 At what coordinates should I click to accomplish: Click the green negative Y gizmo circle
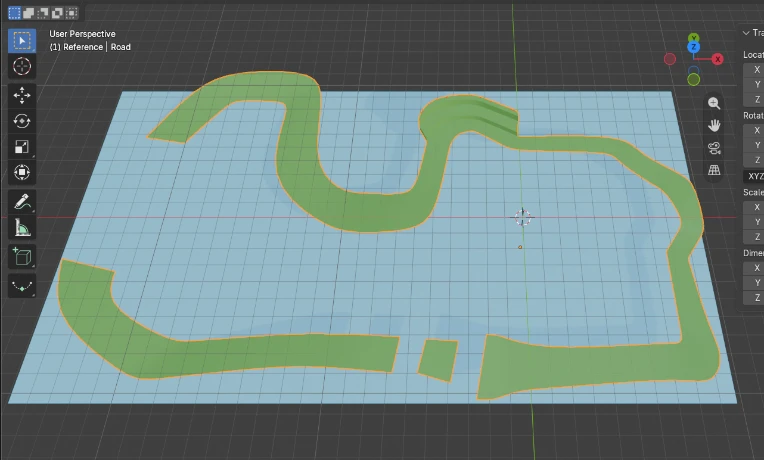pyautogui.click(x=693, y=79)
